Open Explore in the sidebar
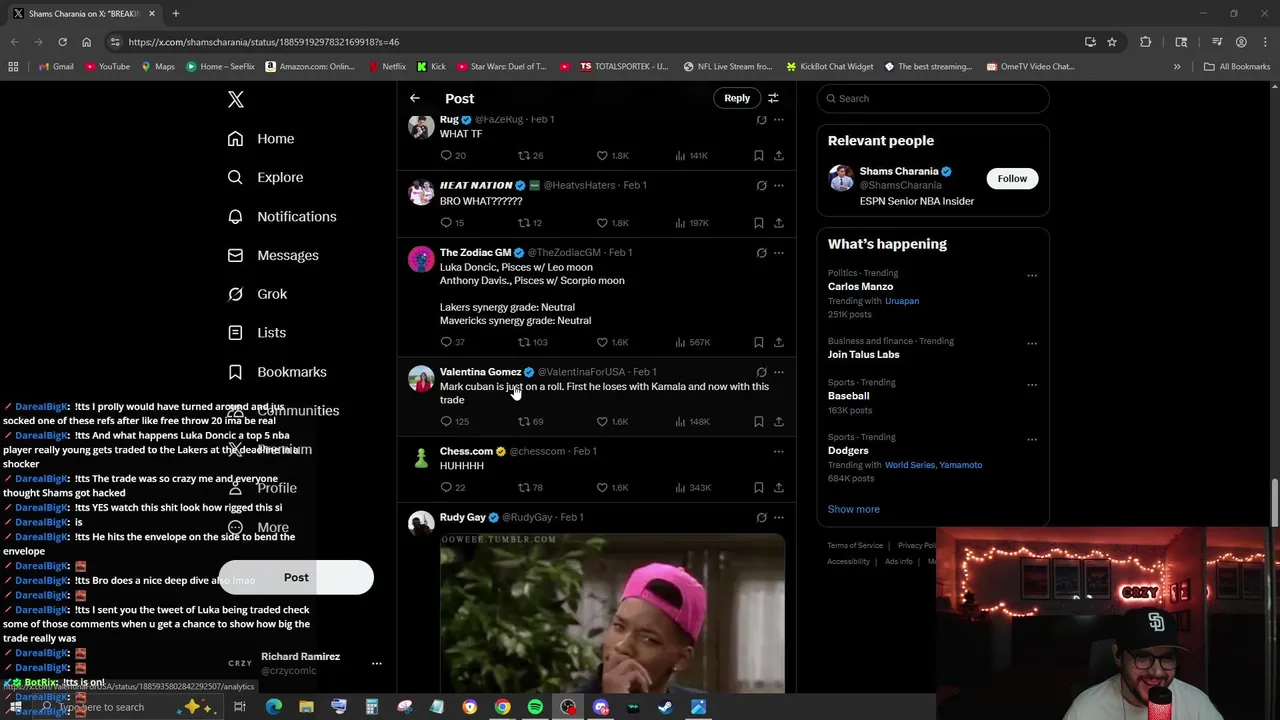The height and width of the screenshot is (720, 1280). coord(265,177)
